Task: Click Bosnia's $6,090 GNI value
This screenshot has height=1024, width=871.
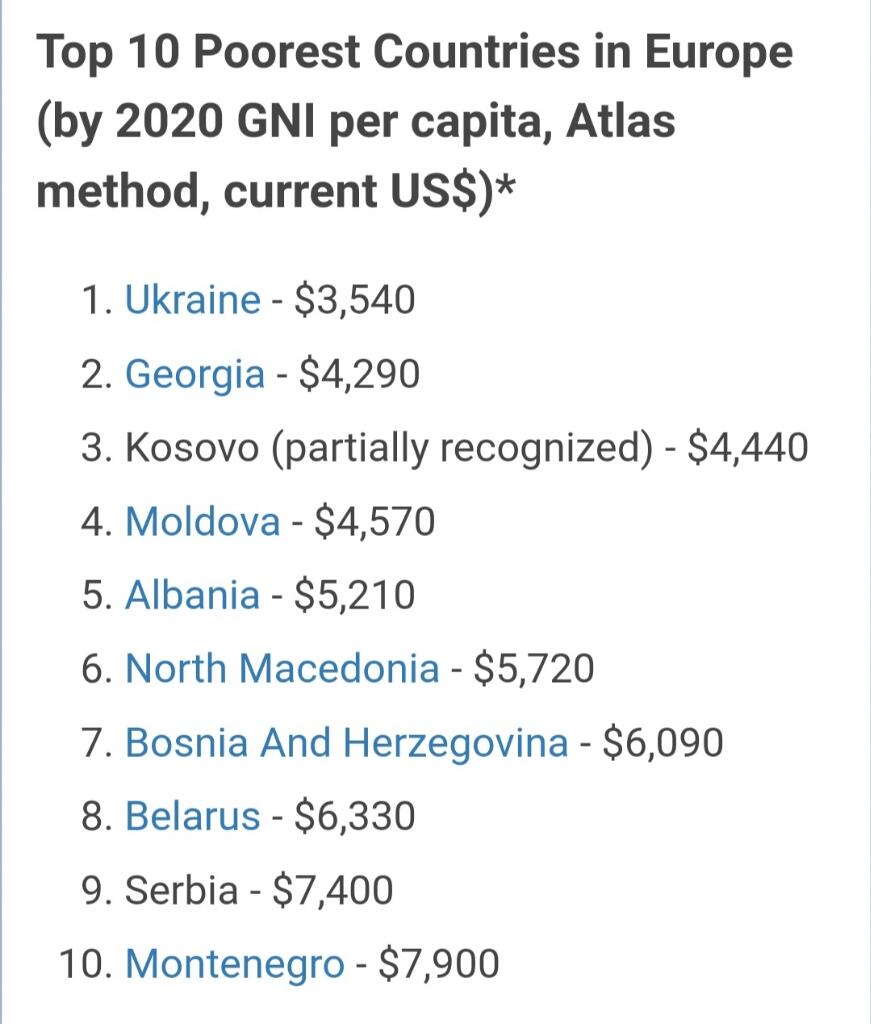Action: coord(663,743)
